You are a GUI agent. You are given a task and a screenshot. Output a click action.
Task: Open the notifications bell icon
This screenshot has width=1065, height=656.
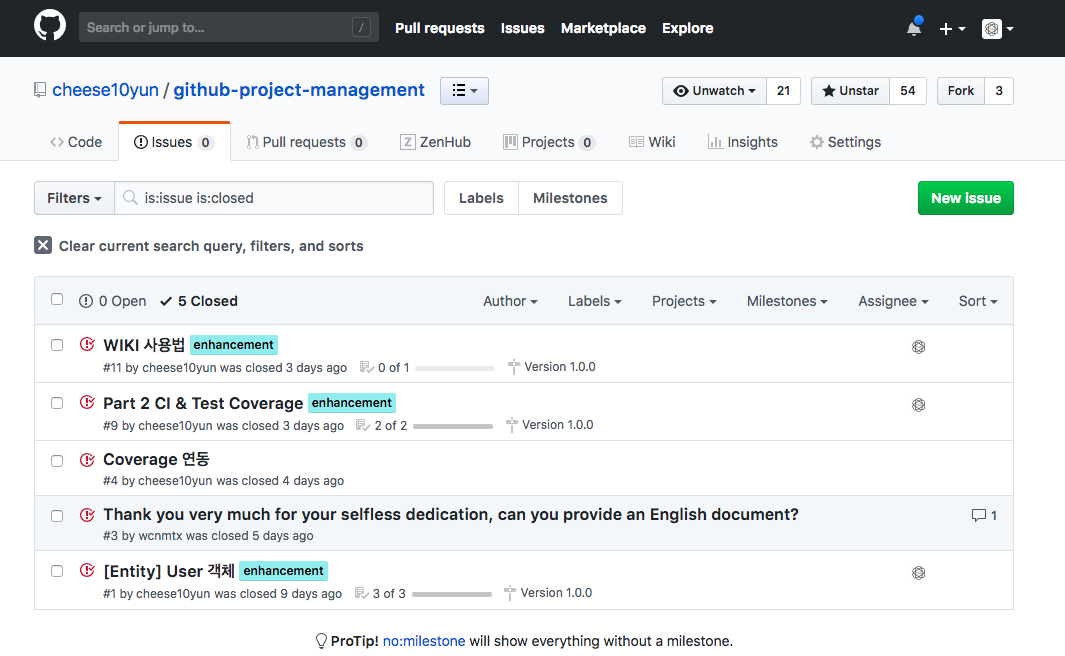coord(914,28)
